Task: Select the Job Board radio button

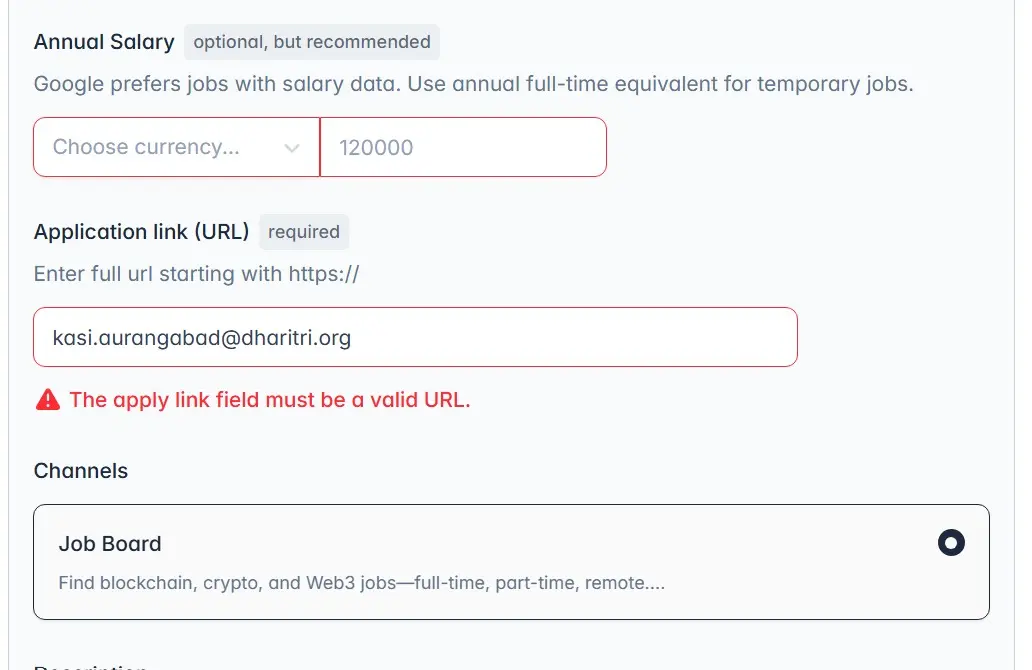Action: click(x=951, y=543)
